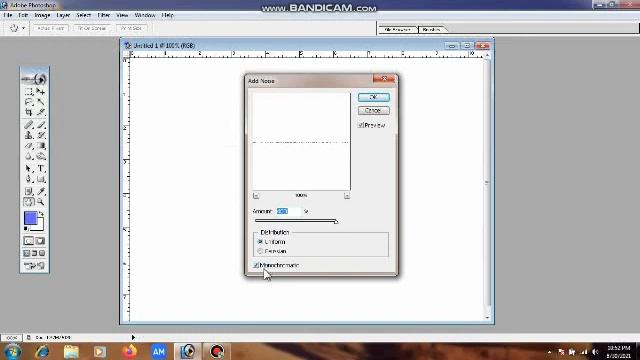
Task: Open the tool preset picker arrow
Action: click(x=24, y=28)
